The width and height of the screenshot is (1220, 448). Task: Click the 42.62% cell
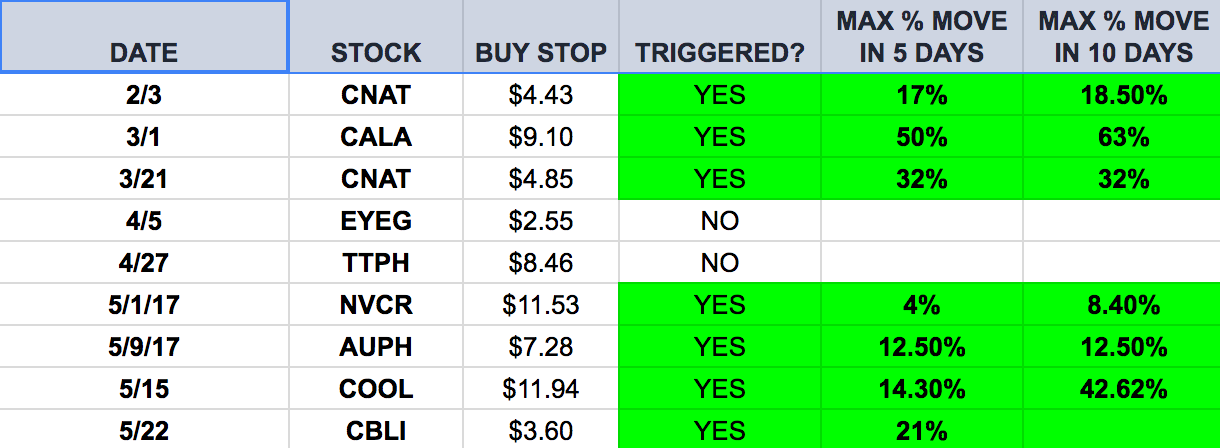click(1122, 388)
